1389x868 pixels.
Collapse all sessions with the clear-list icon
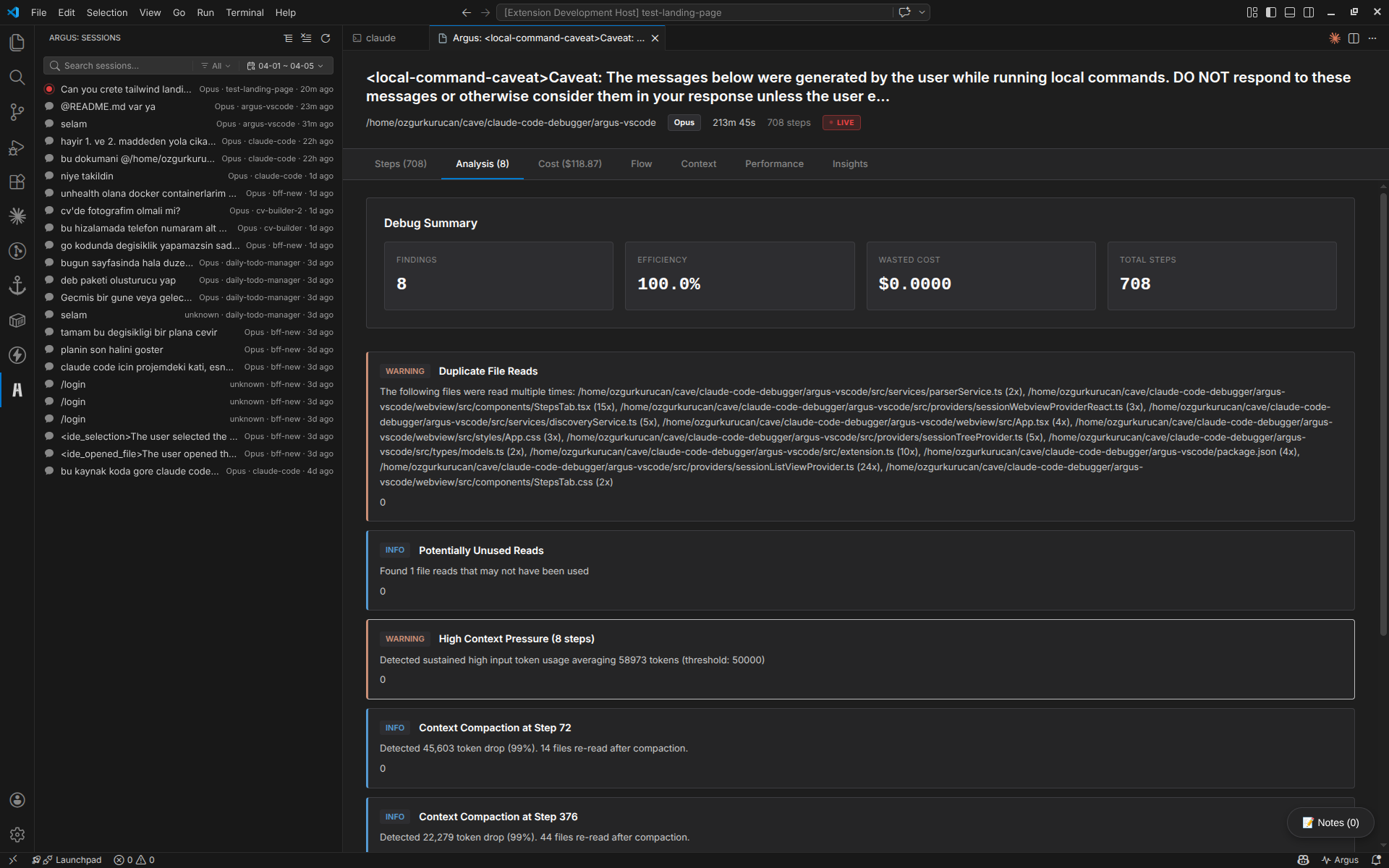[307, 38]
